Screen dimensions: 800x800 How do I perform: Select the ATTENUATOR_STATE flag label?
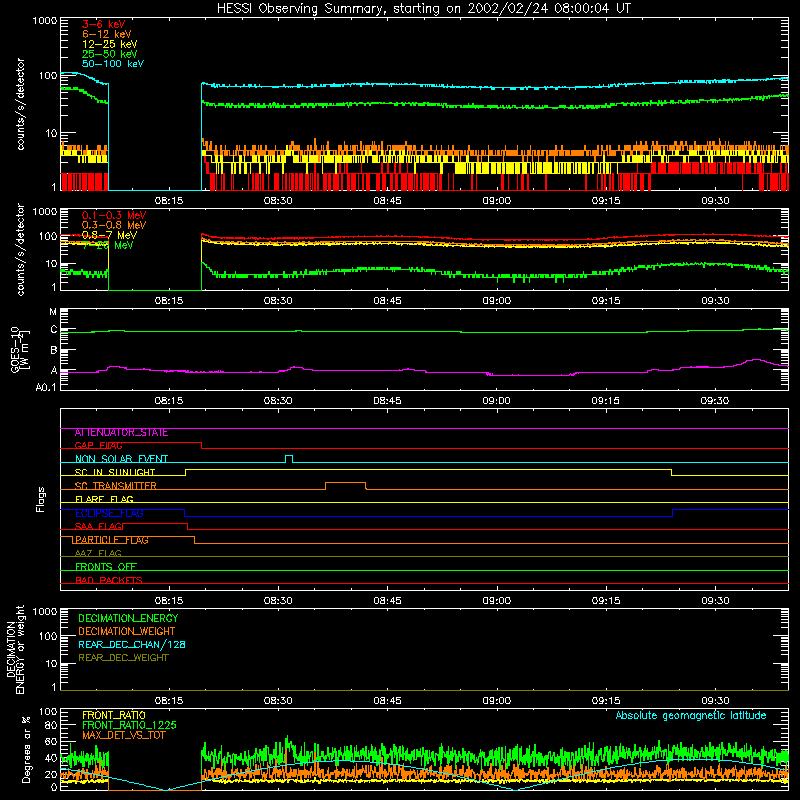click(x=121, y=433)
